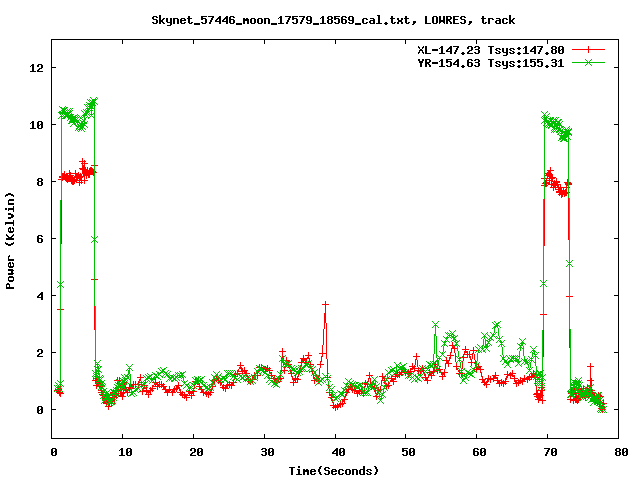This screenshot has height=480, width=640.
Task: Click the x-axis tick label 60
Action: (x=479, y=452)
